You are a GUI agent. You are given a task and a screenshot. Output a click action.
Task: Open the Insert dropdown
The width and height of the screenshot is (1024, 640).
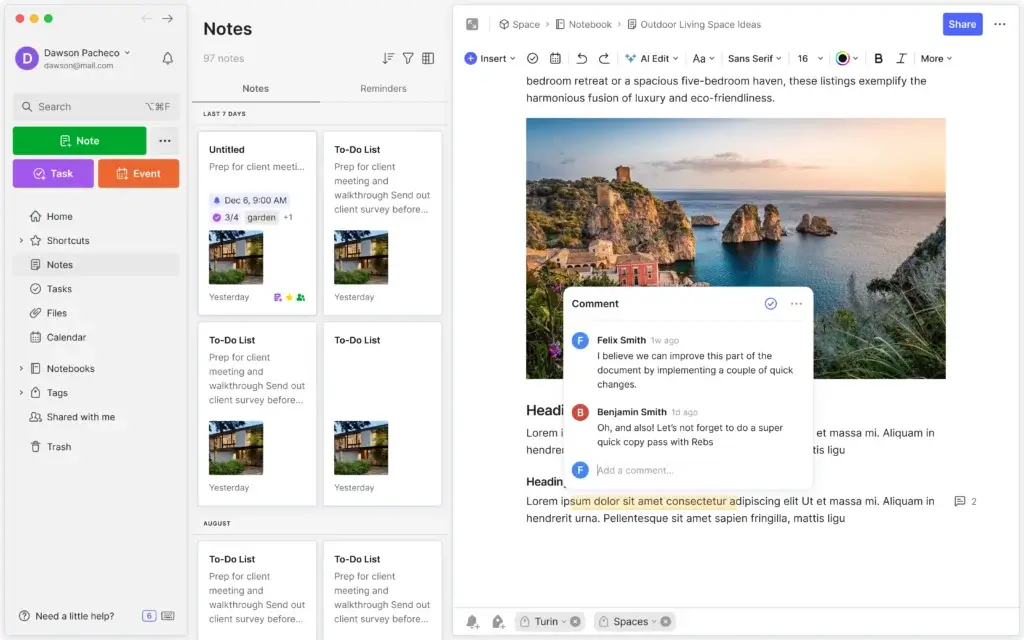pyautogui.click(x=490, y=58)
